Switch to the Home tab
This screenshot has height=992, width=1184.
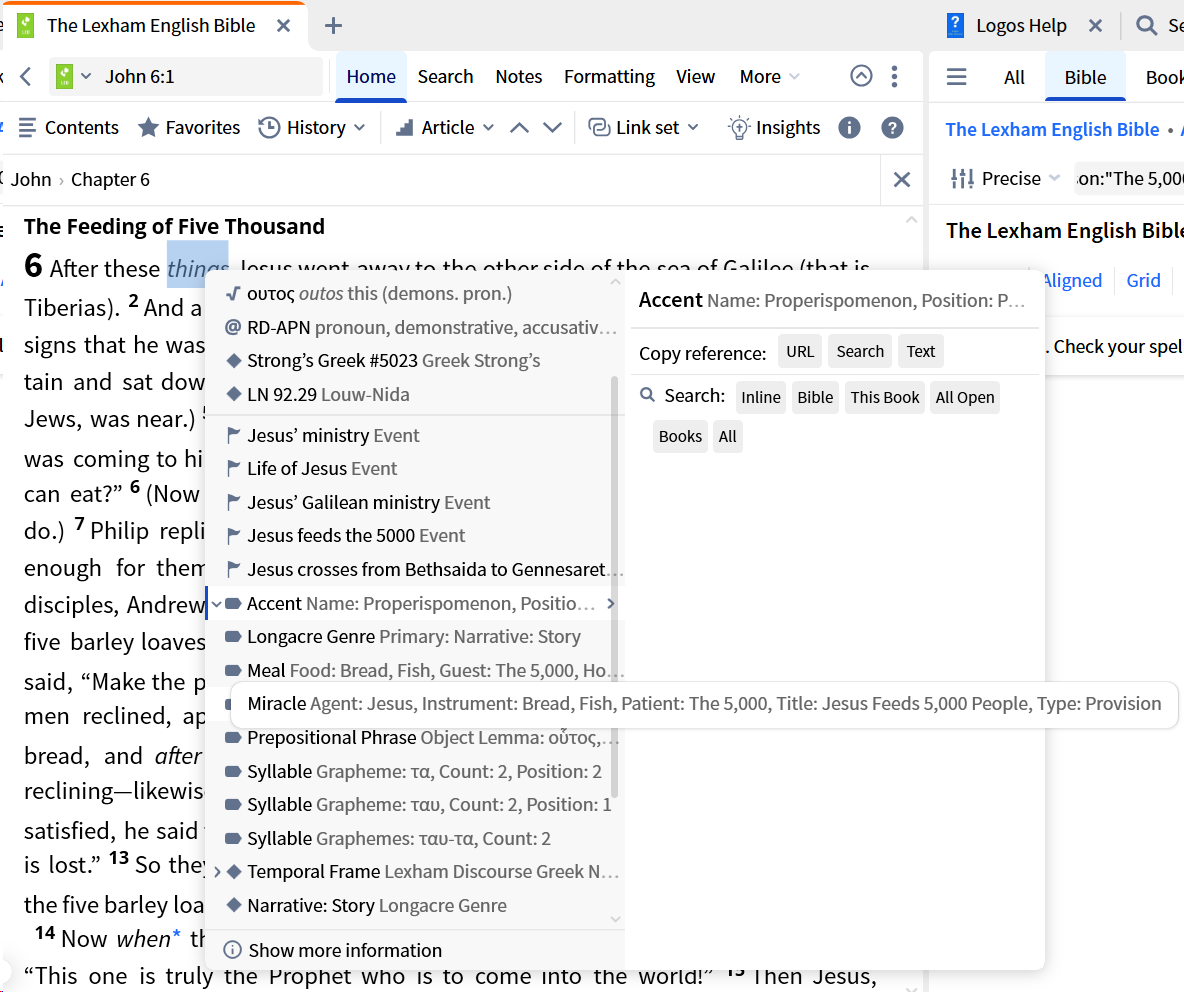click(x=371, y=76)
